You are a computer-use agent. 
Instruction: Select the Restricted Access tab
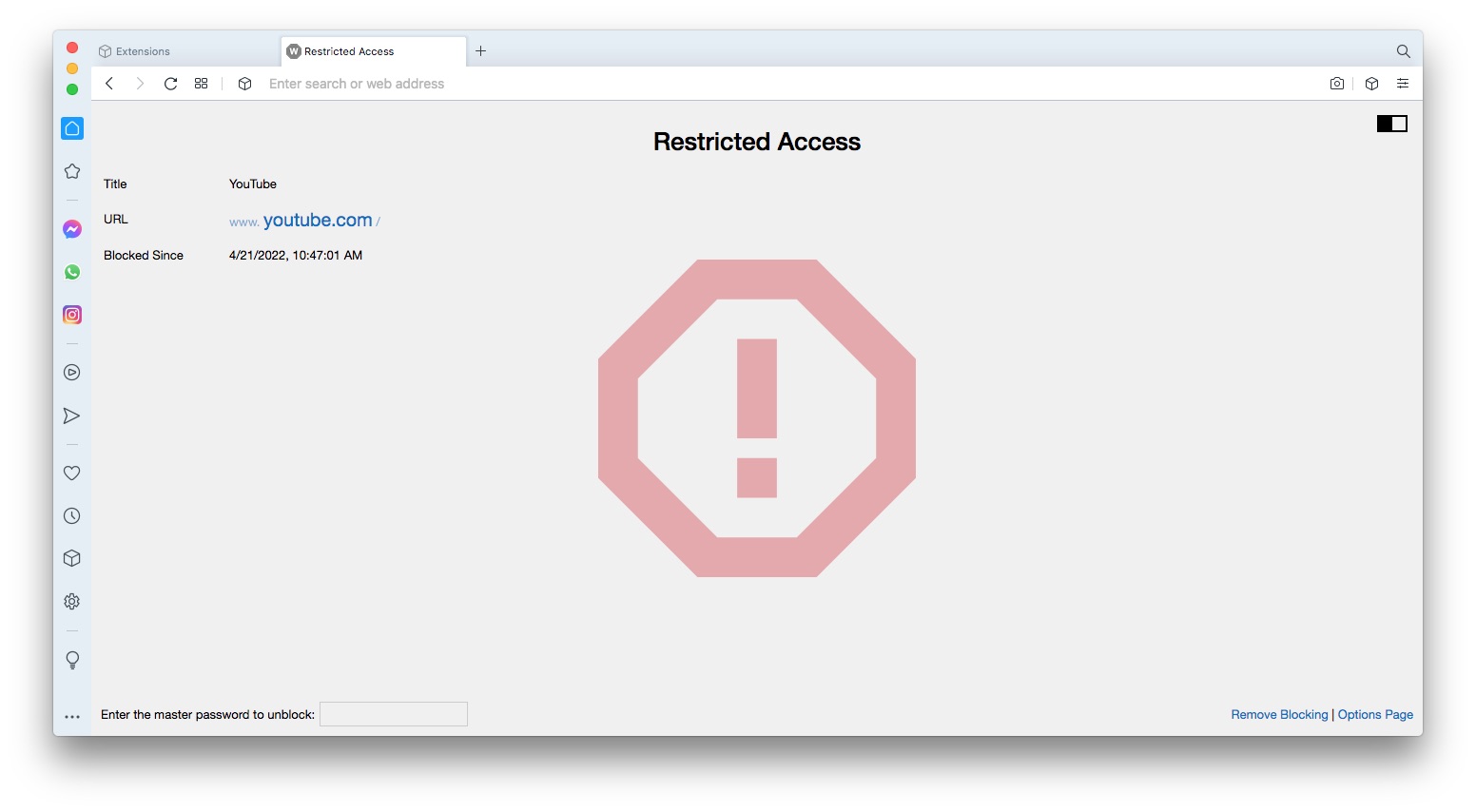tap(374, 51)
